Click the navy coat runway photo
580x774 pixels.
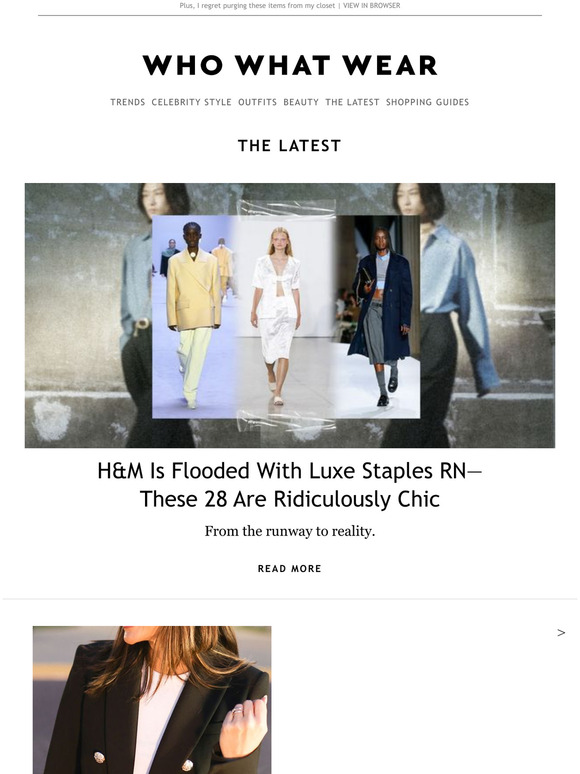click(379, 317)
